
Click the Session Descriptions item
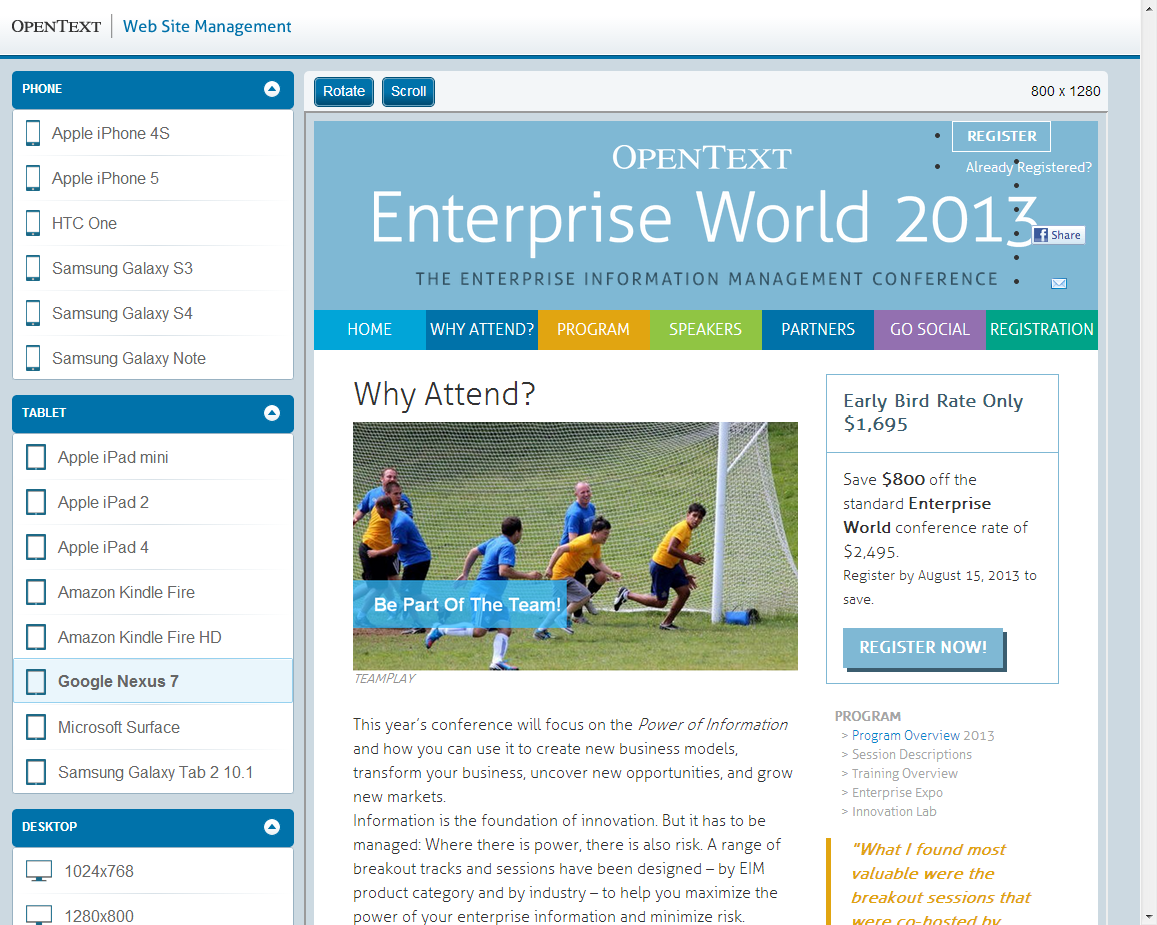(x=912, y=755)
